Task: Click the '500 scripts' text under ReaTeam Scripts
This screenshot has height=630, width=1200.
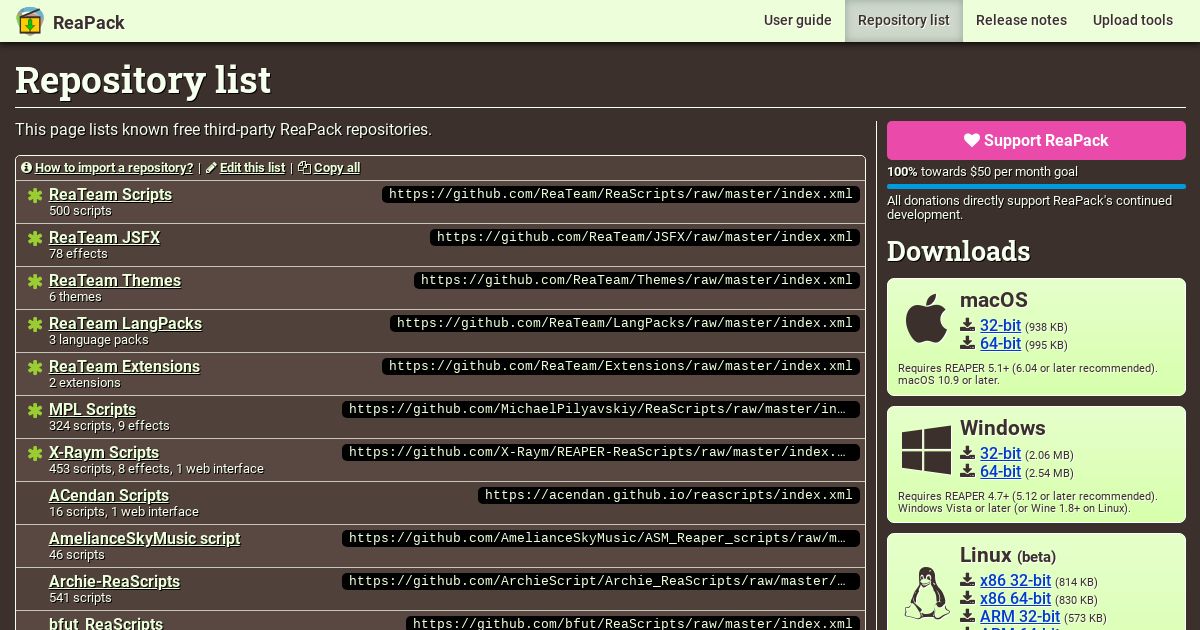Action: [x=80, y=211]
